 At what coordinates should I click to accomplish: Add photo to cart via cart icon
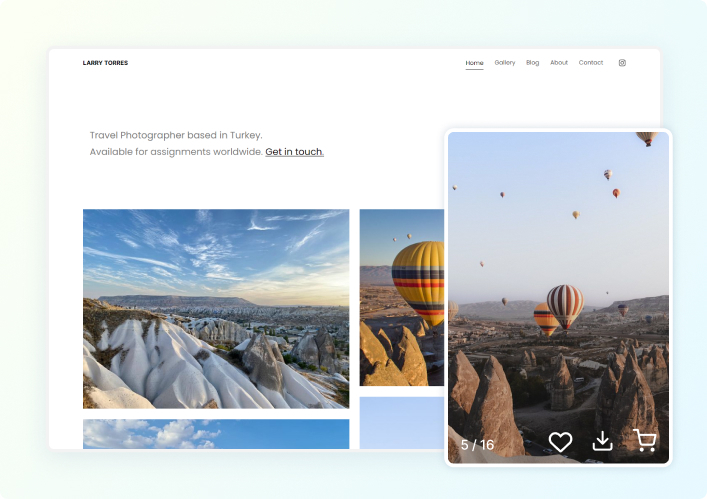click(x=645, y=441)
